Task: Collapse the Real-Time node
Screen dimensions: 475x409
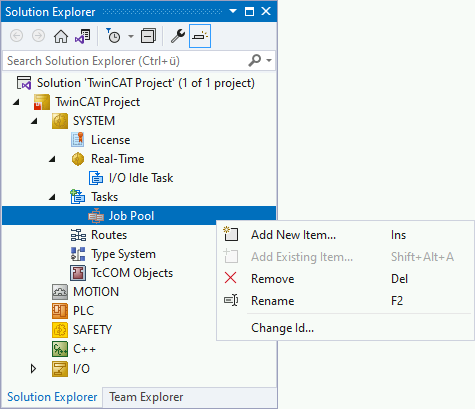Action: coord(52,159)
